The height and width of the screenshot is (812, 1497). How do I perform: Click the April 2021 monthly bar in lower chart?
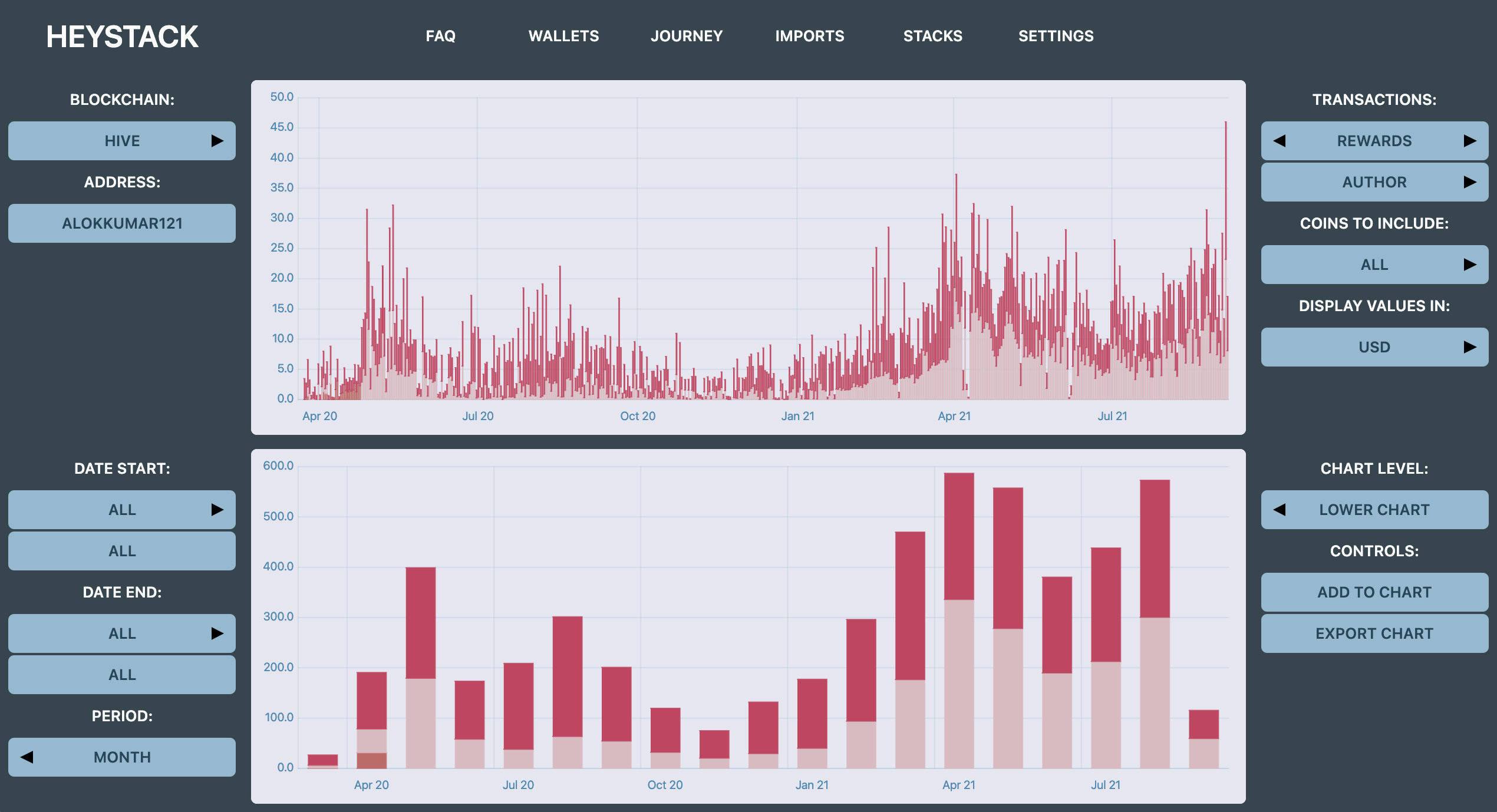click(x=959, y=620)
